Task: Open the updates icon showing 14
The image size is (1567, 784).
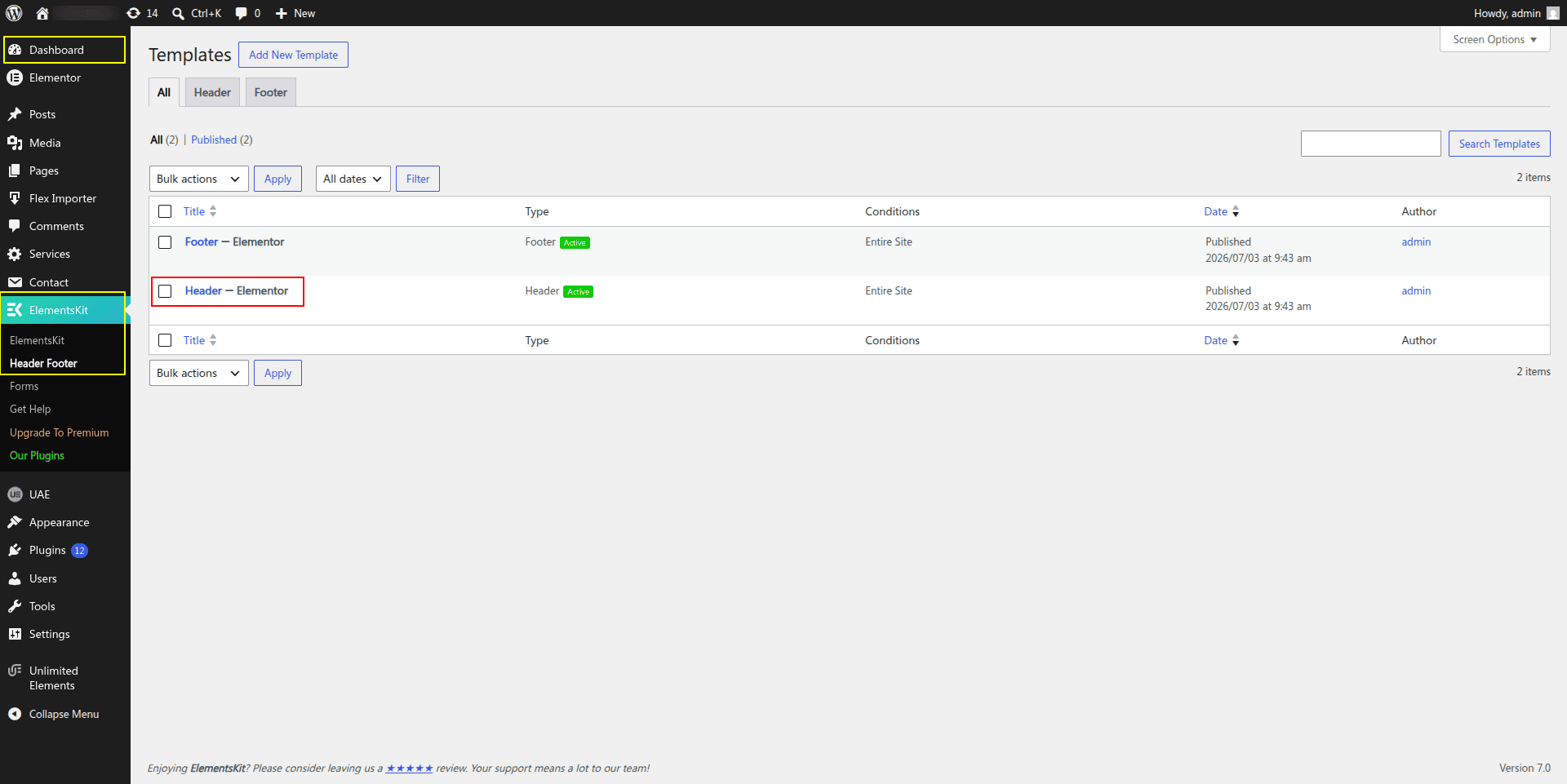Action: [x=134, y=13]
